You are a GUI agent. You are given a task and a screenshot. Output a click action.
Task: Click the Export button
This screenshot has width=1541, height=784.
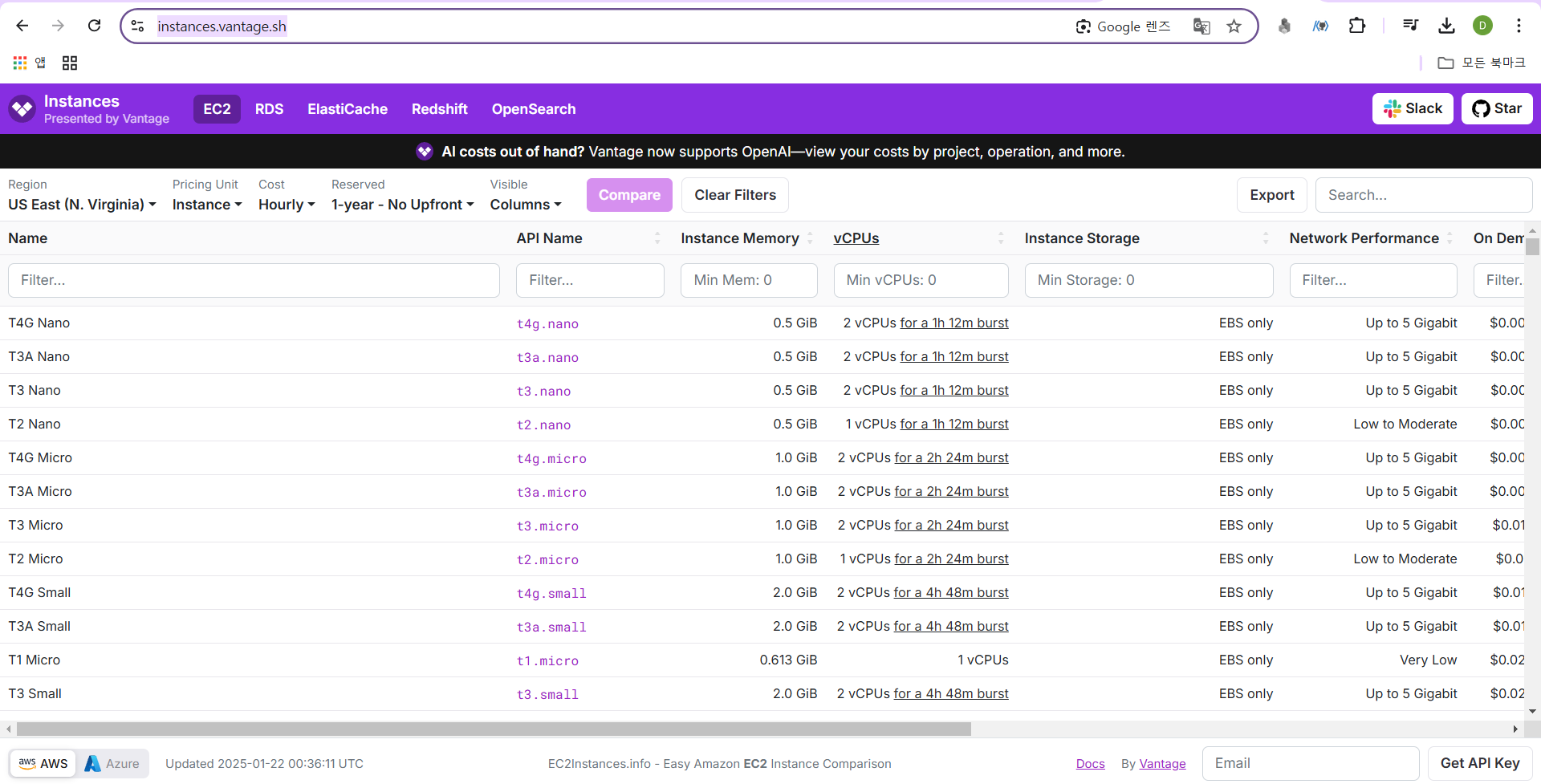click(1272, 195)
